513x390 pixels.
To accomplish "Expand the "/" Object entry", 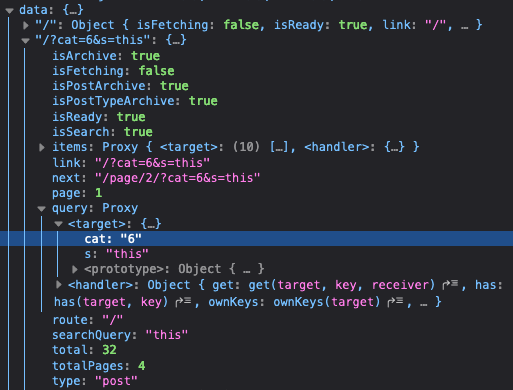I will [26, 25].
